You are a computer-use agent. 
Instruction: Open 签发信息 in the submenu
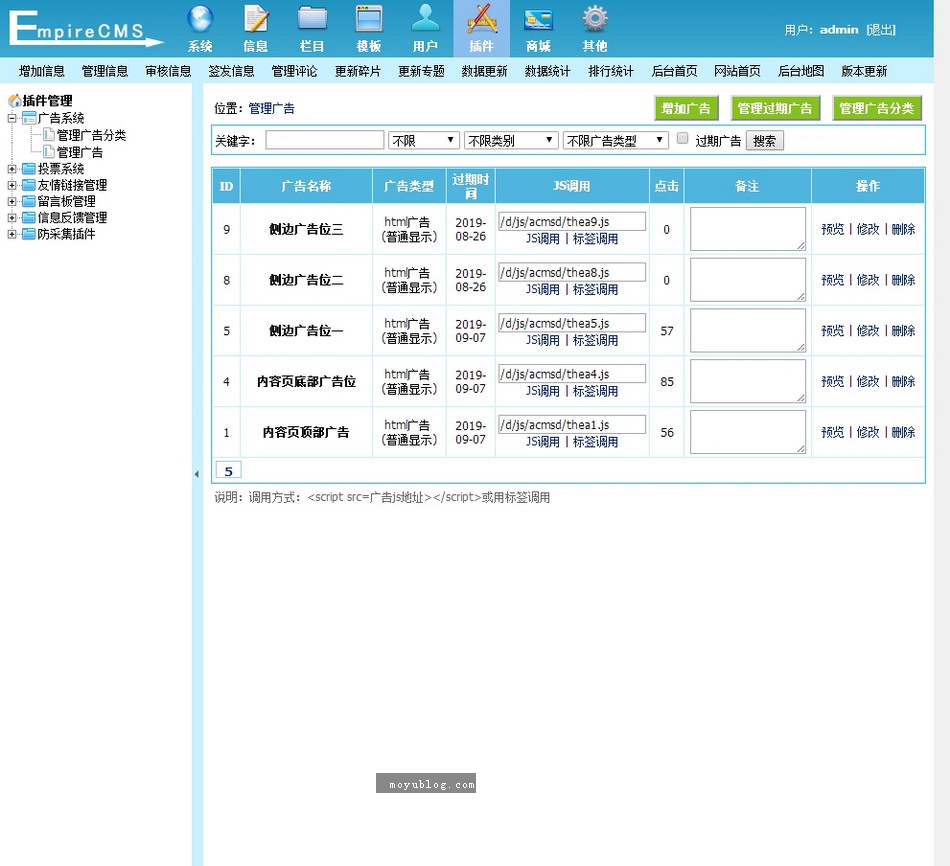point(231,72)
